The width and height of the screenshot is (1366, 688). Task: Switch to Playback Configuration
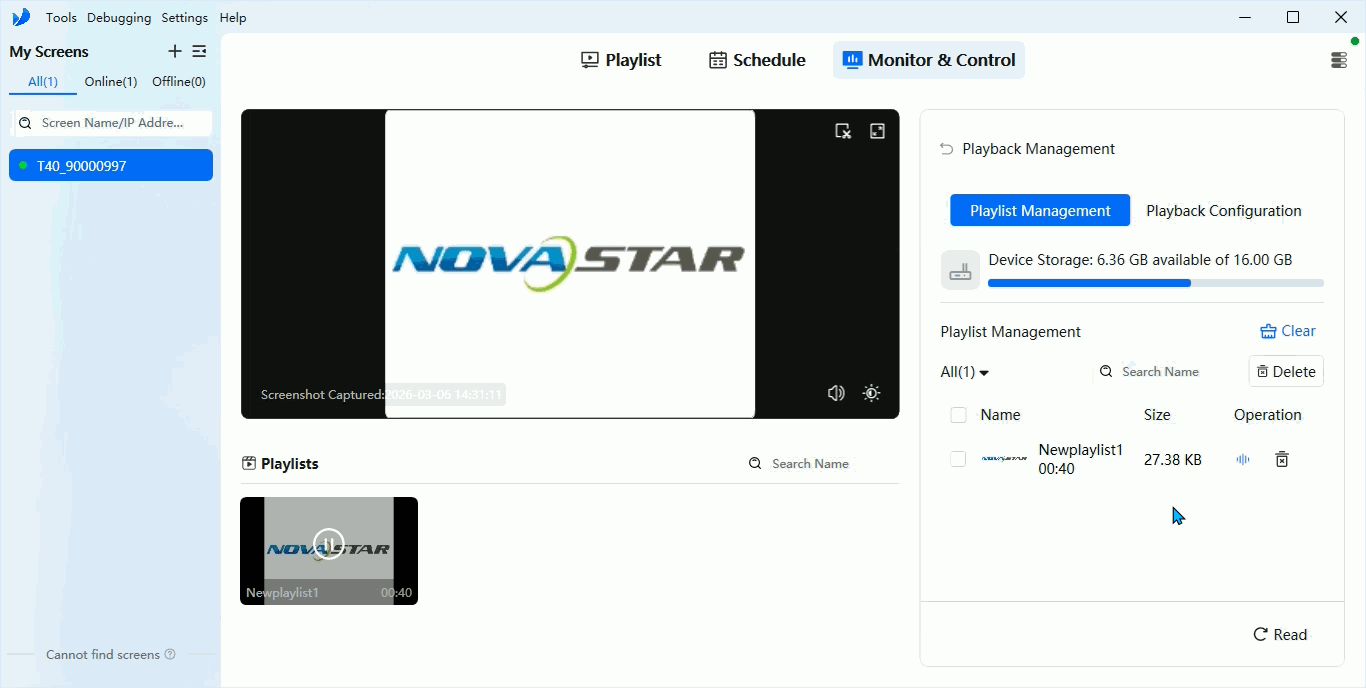tap(1224, 211)
